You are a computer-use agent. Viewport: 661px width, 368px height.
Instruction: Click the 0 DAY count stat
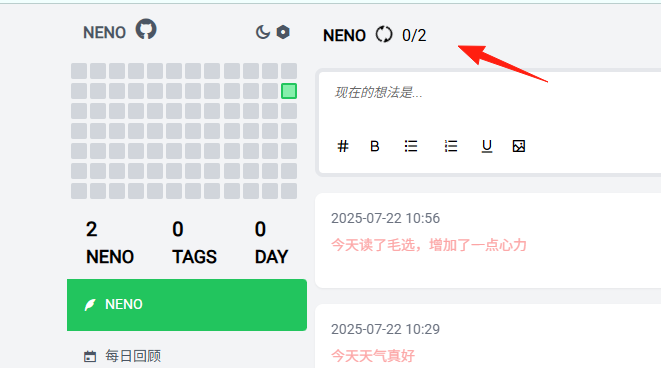point(271,243)
